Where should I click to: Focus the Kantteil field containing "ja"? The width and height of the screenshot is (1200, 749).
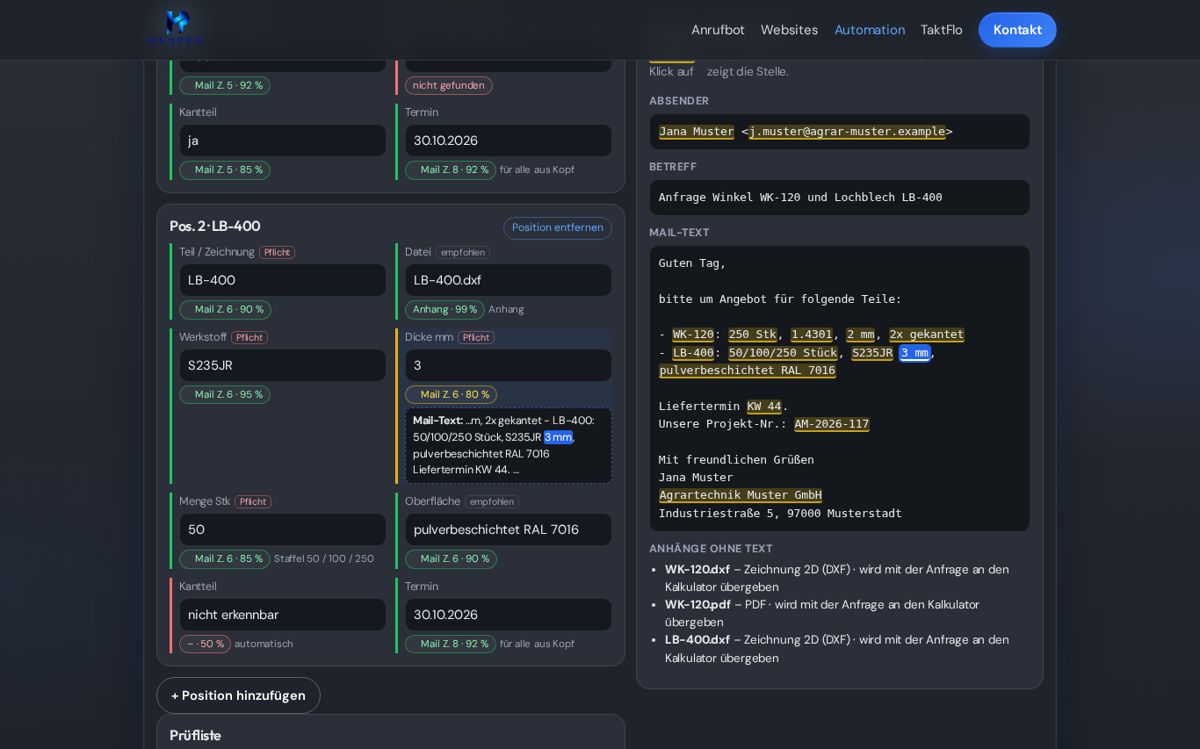click(282, 140)
